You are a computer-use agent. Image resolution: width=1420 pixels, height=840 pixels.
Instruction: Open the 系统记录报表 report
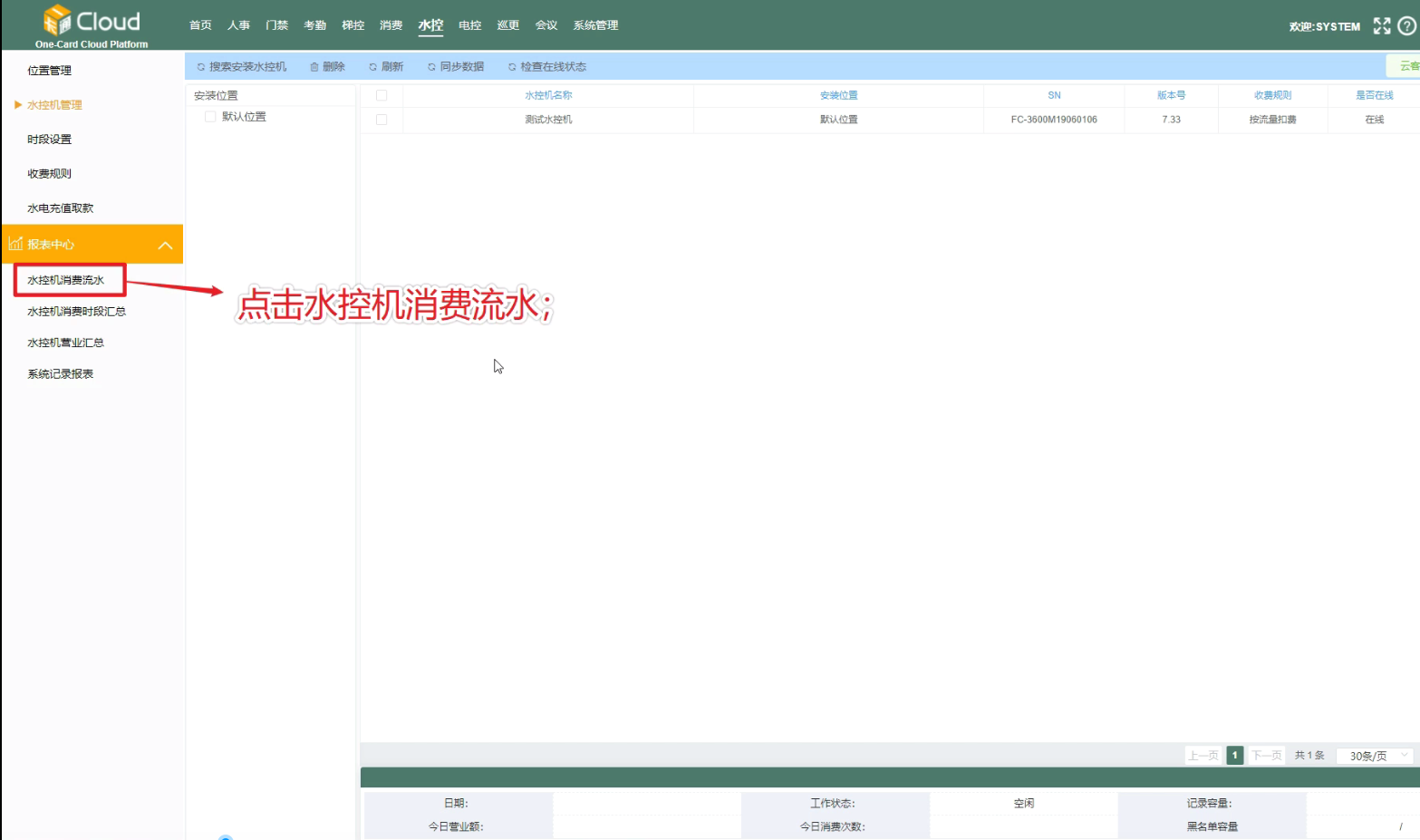(60, 374)
